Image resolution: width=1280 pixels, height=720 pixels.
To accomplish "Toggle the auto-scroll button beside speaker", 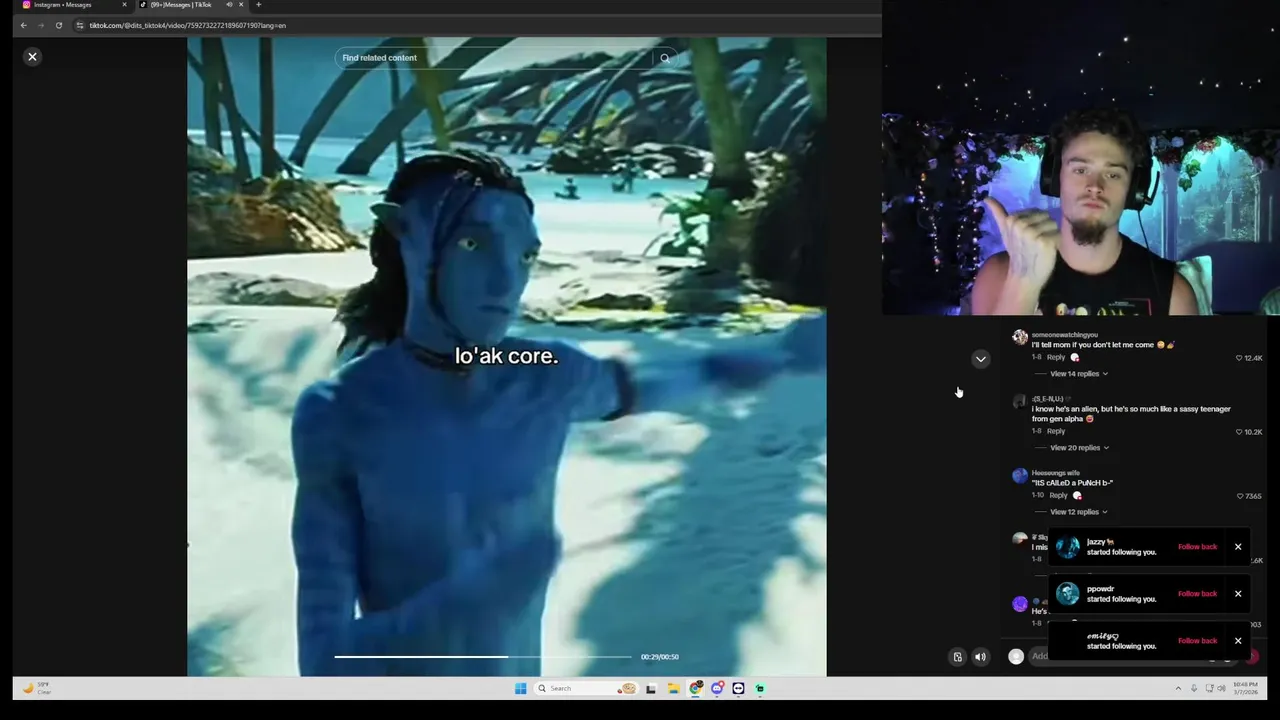I will [957, 657].
